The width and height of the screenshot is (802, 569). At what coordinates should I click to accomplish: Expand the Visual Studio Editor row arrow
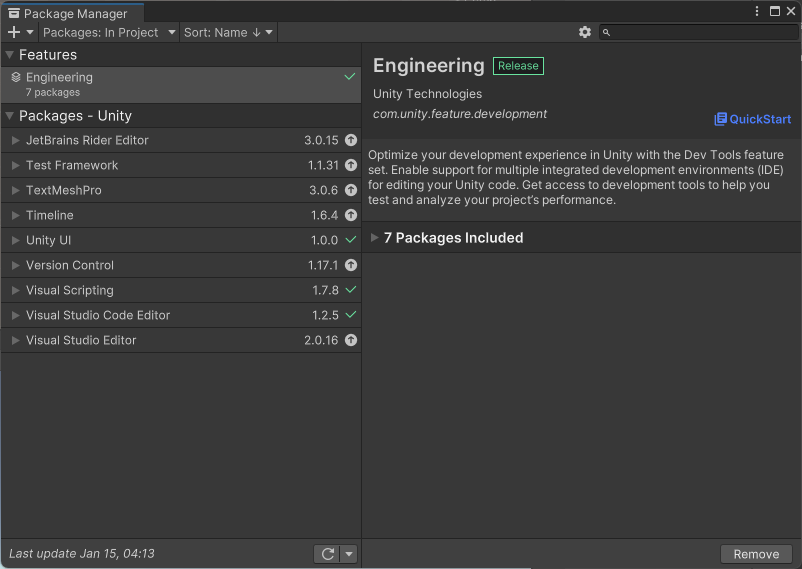click(x=15, y=340)
